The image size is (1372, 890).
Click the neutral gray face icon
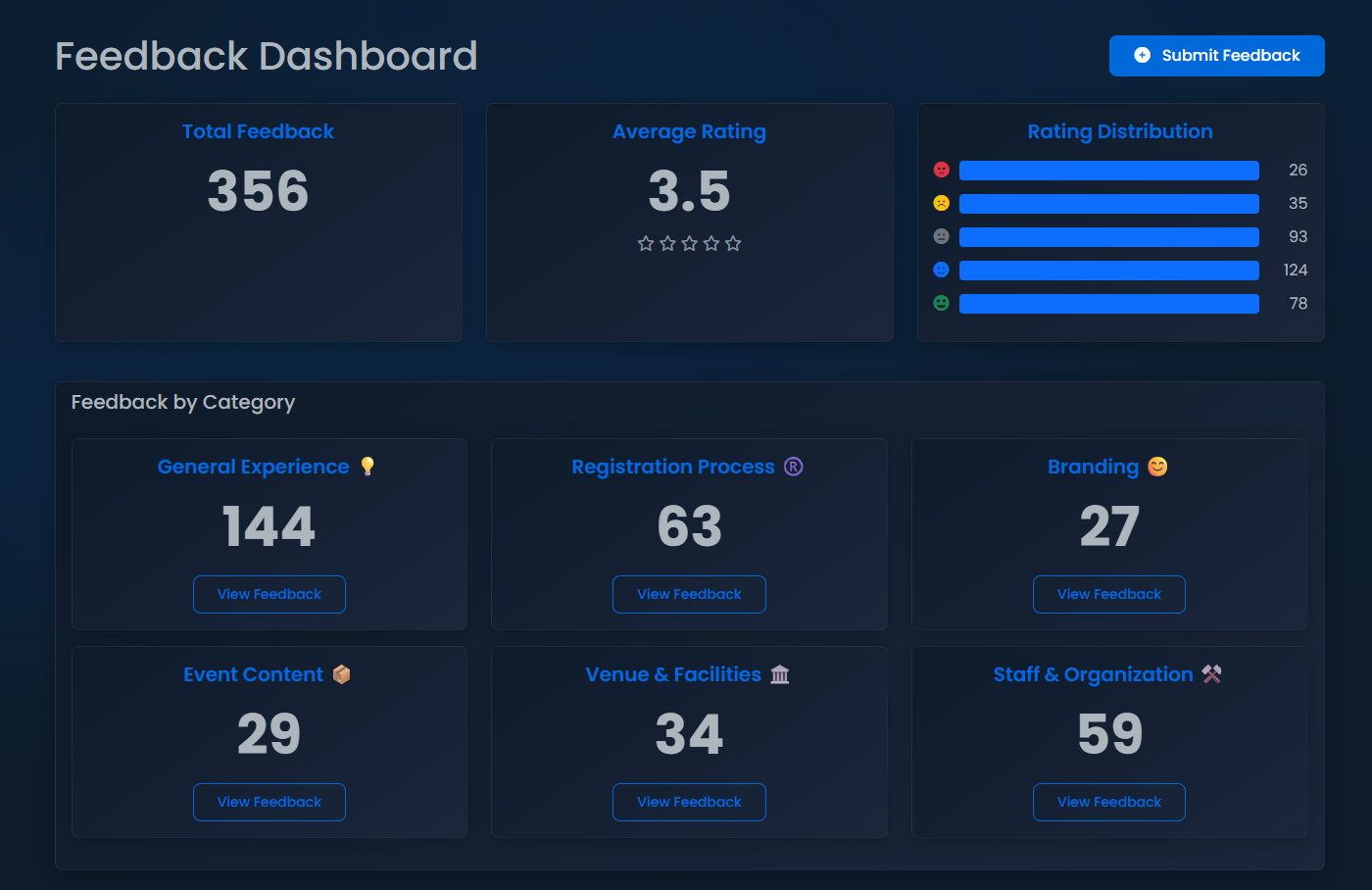(941, 237)
